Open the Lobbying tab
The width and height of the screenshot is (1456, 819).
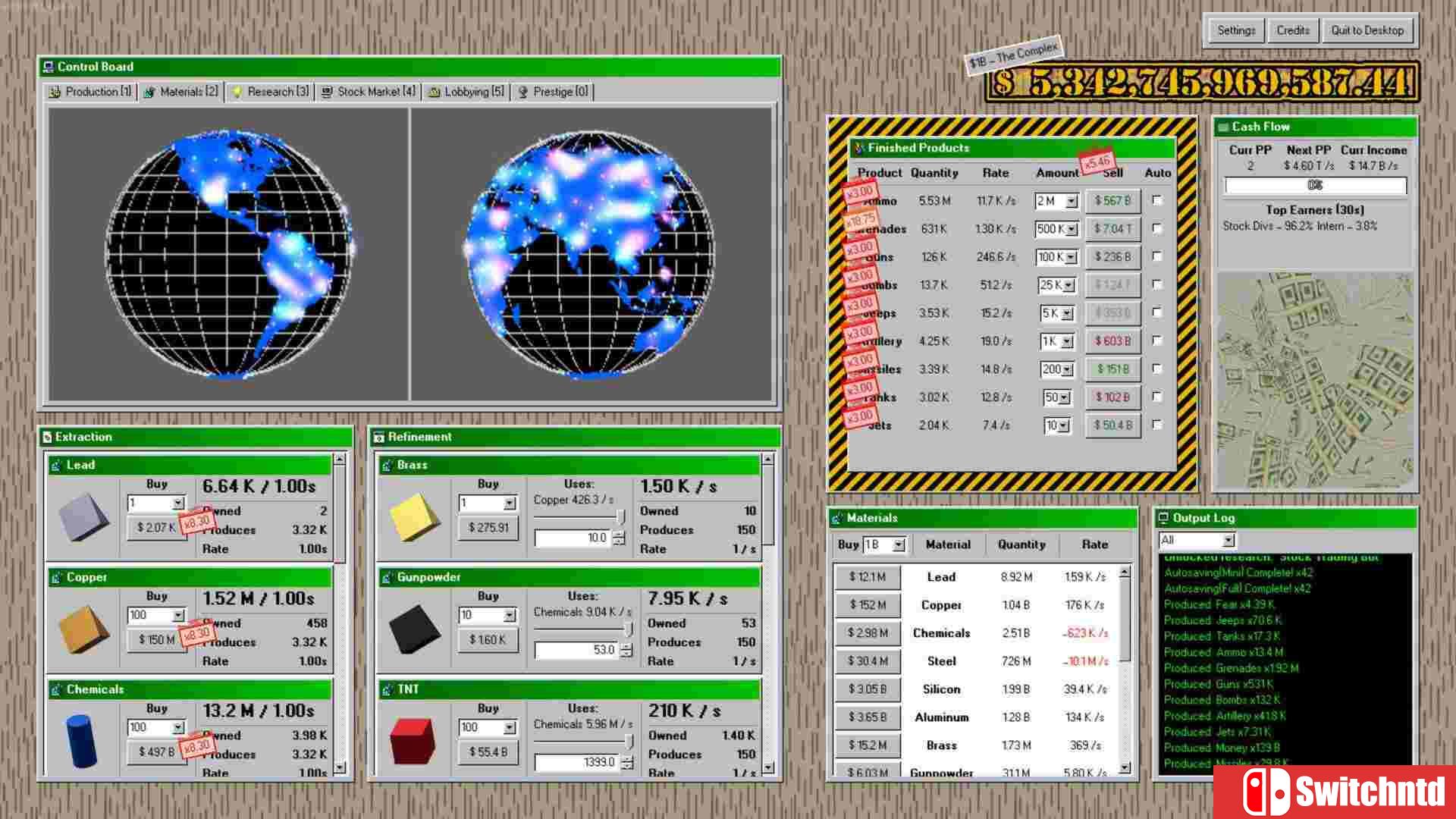(466, 92)
